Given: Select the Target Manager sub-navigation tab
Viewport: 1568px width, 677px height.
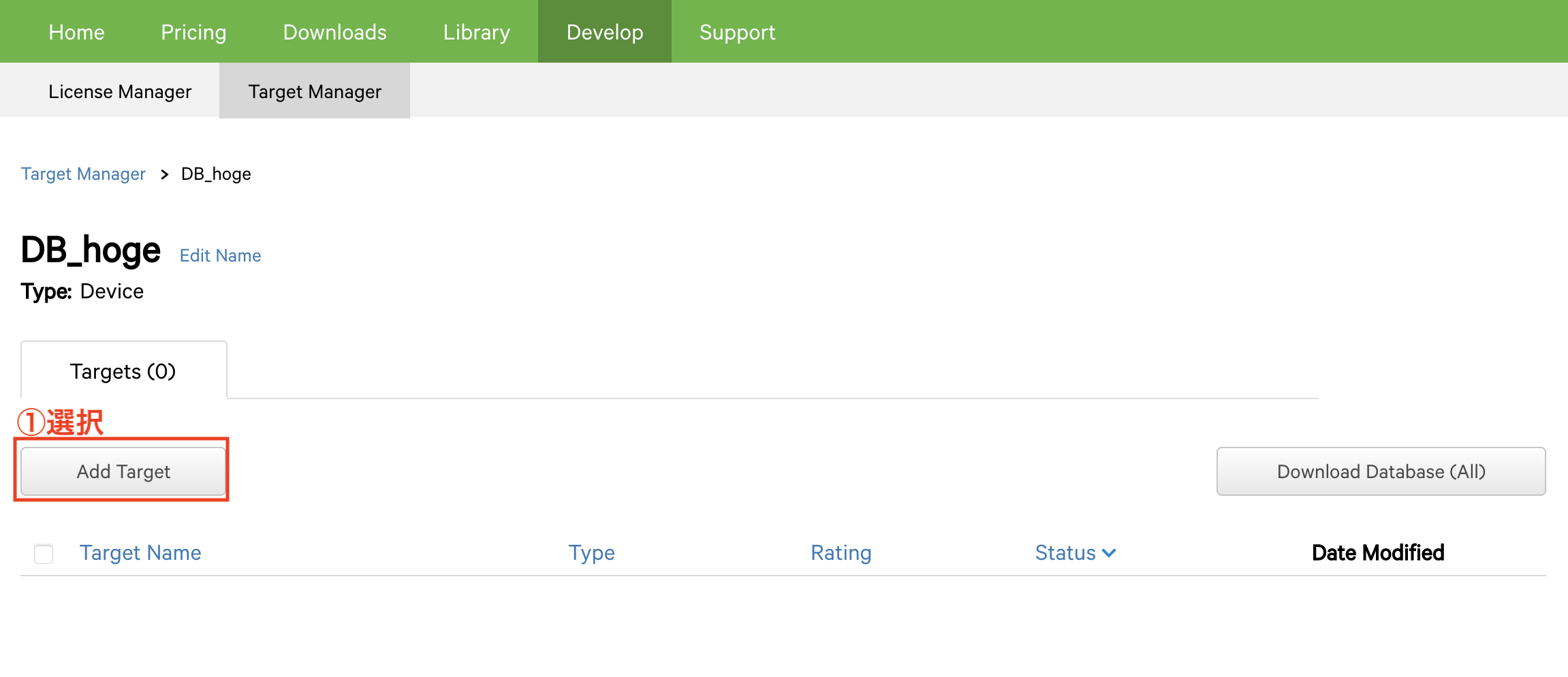Looking at the screenshot, I should pyautogui.click(x=315, y=91).
